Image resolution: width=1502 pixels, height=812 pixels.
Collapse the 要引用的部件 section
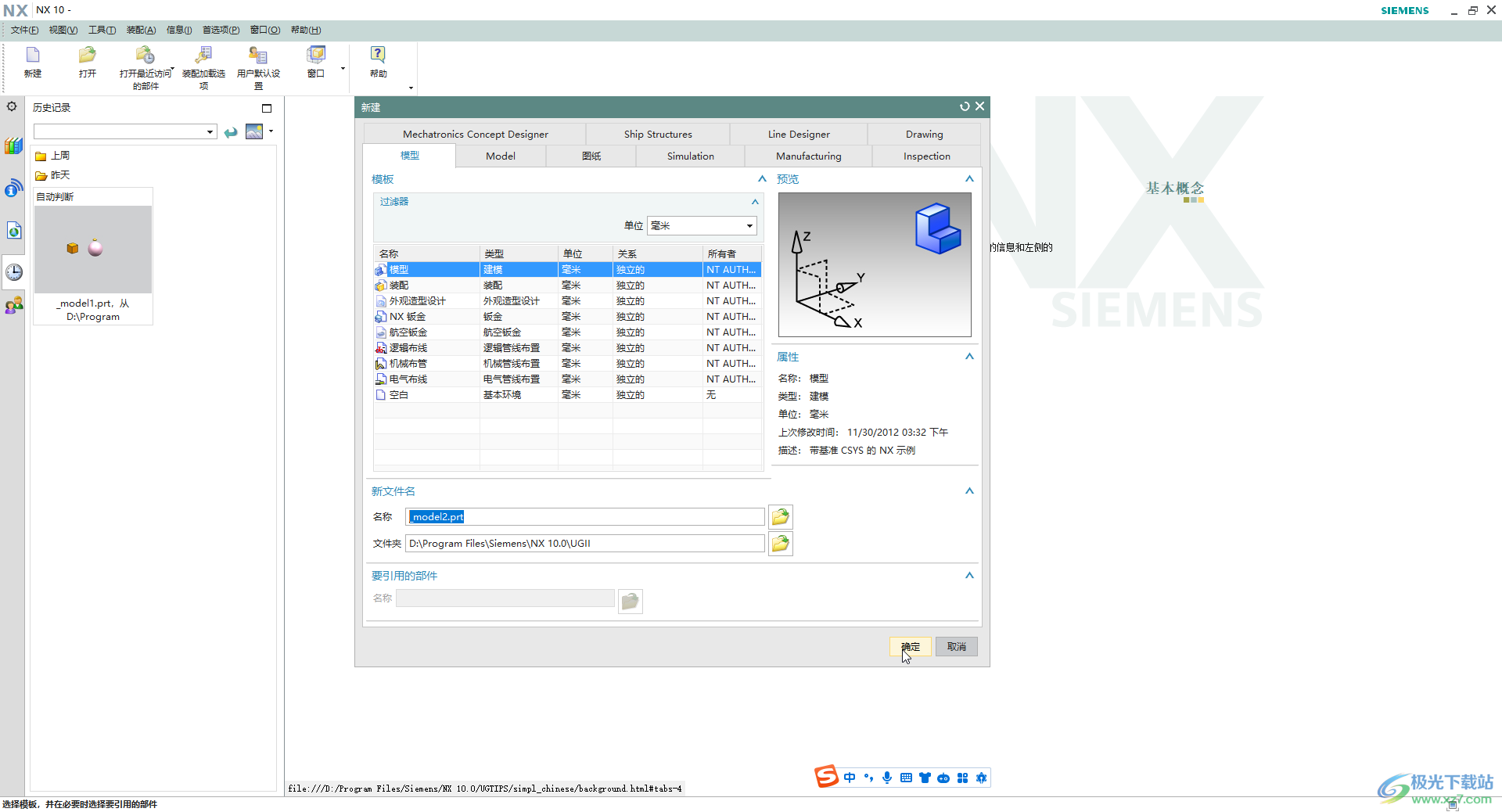tap(969, 576)
